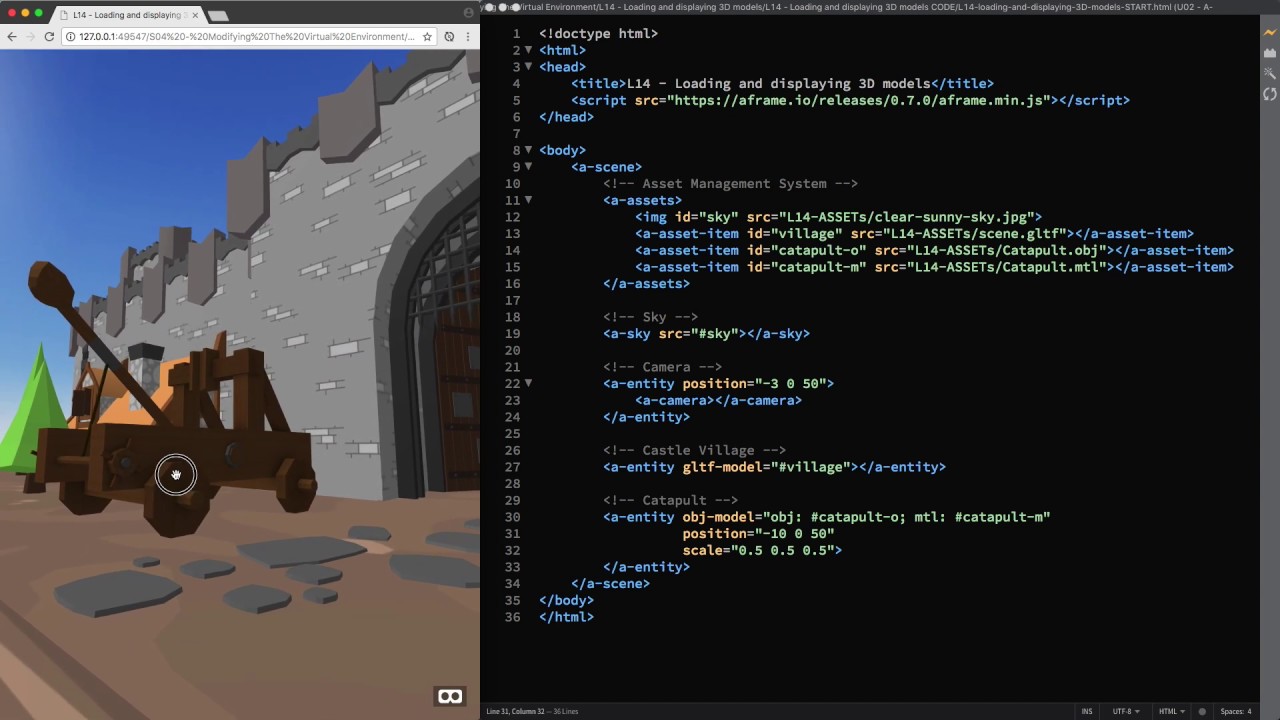Click the linting status circle indicator
The image size is (1280, 720).
click(x=1202, y=711)
